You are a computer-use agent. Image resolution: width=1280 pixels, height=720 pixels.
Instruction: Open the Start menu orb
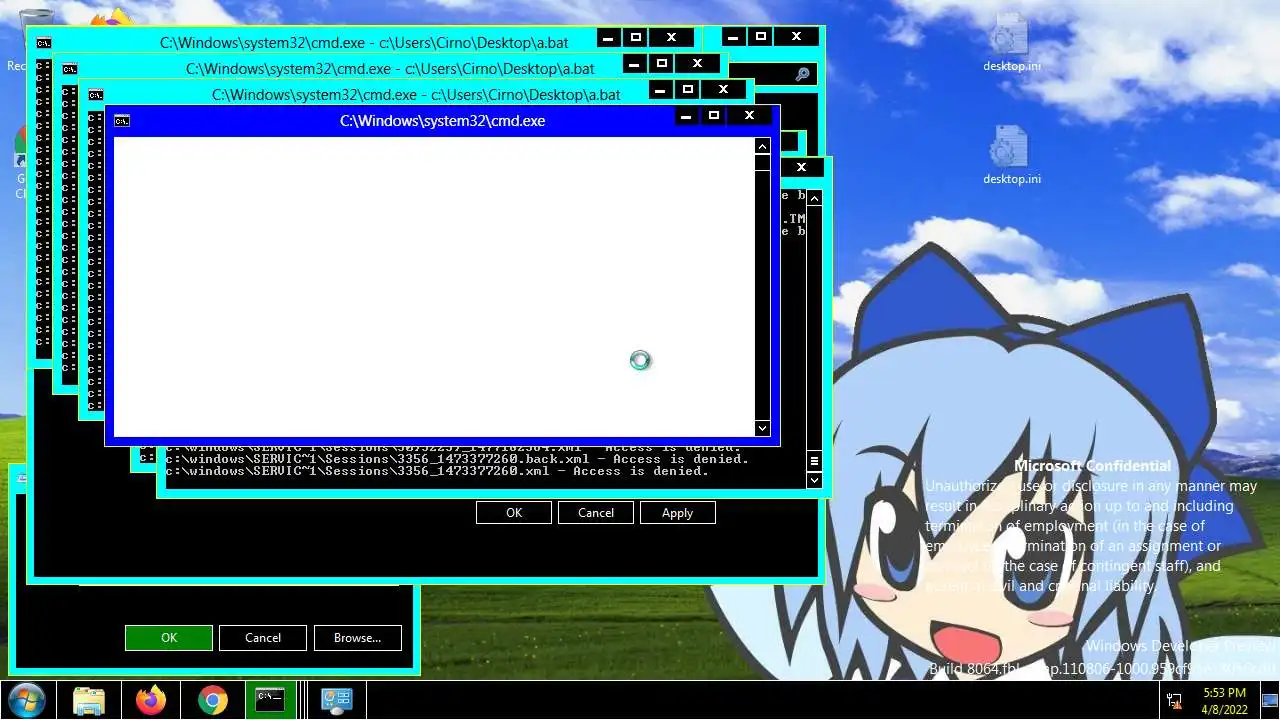tap(25, 700)
